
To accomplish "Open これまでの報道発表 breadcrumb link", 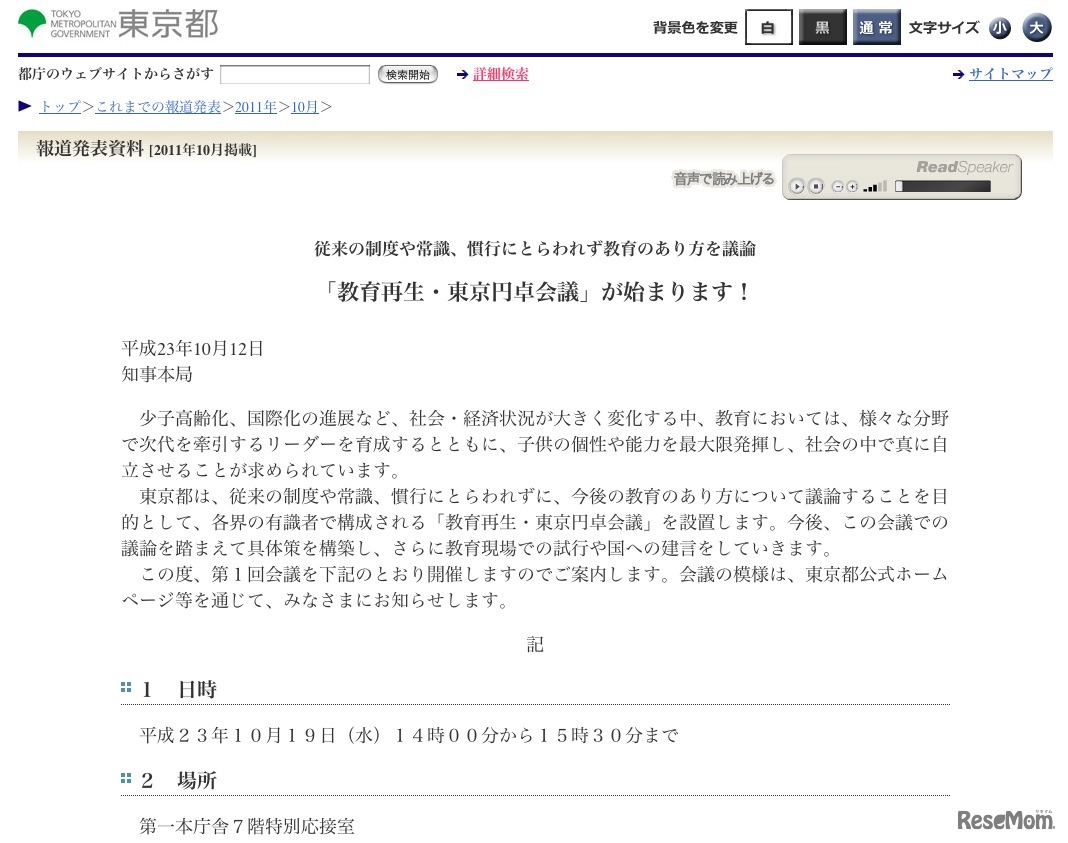I will (x=158, y=107).
